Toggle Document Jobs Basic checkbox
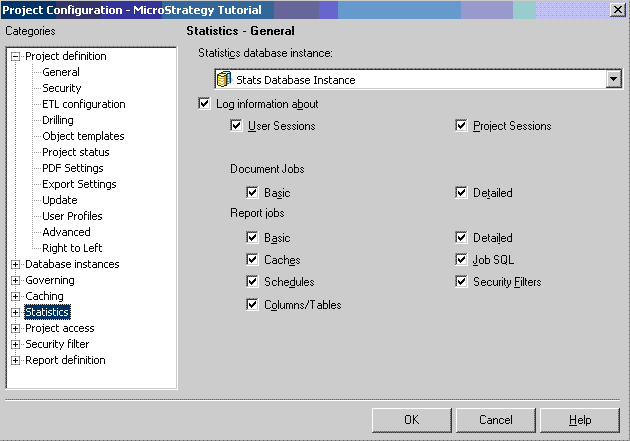 click(x=252, y=193)
